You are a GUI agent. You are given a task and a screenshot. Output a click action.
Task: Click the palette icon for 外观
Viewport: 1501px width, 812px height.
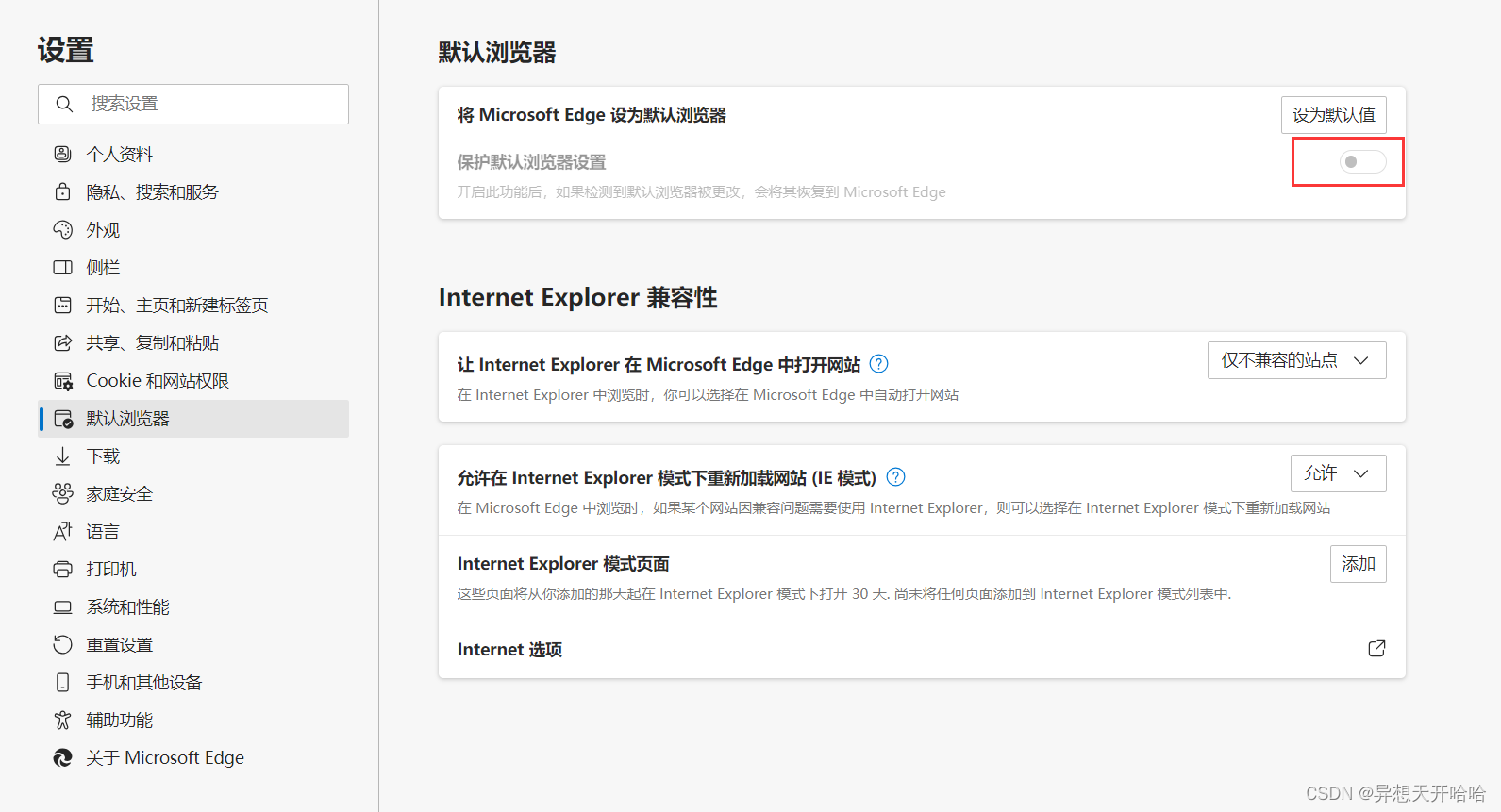point(62,229)
